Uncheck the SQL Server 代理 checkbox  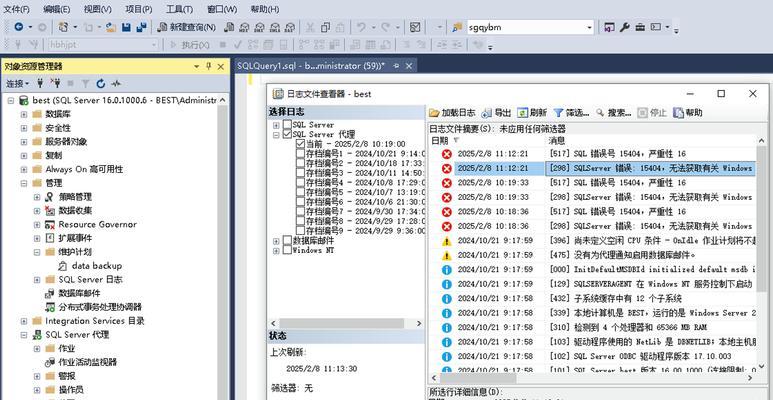point(287,134)
